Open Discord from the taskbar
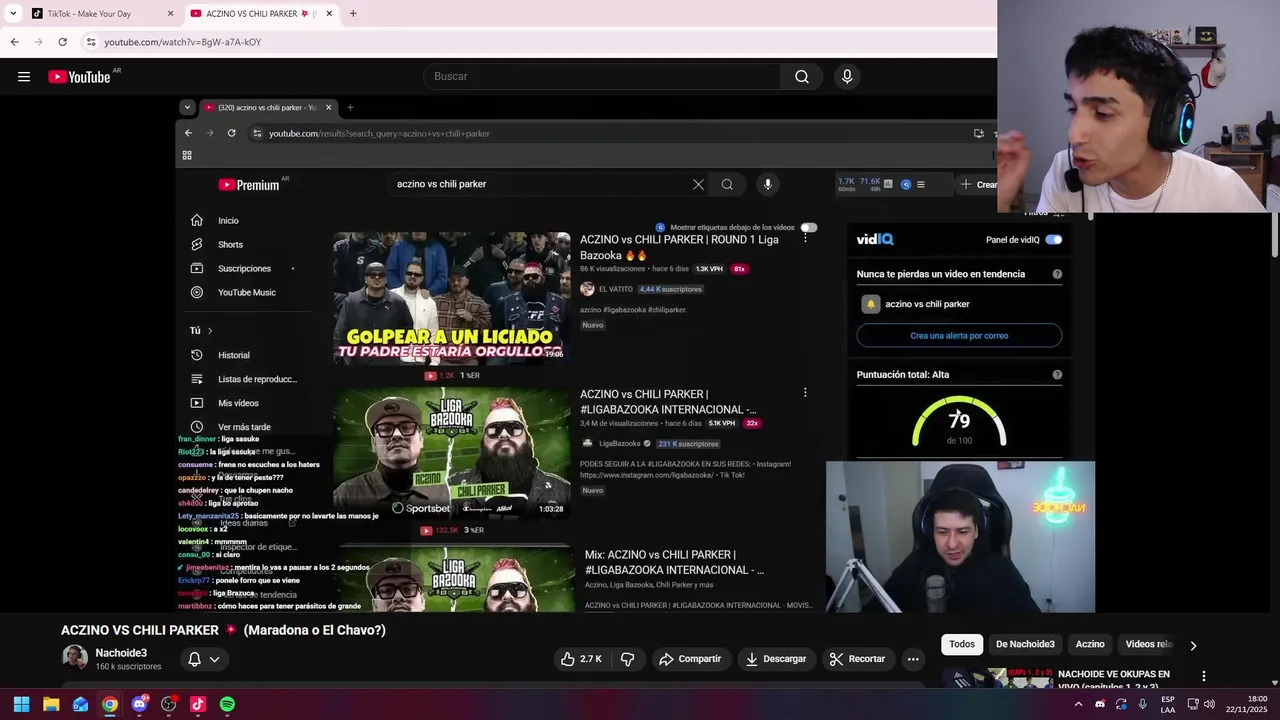 pyautogui.click(x=139, y=704)
